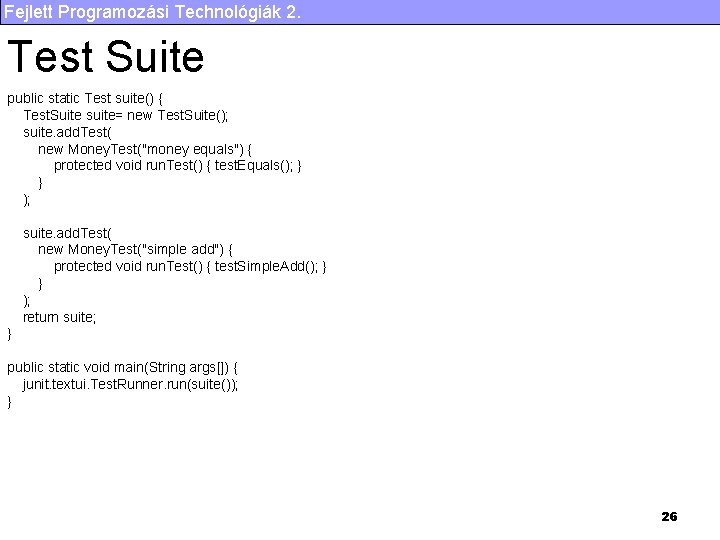Click the line 'new MoneyTest("simple add") {'
Screen dimensions: 720x540
point(135,250)
